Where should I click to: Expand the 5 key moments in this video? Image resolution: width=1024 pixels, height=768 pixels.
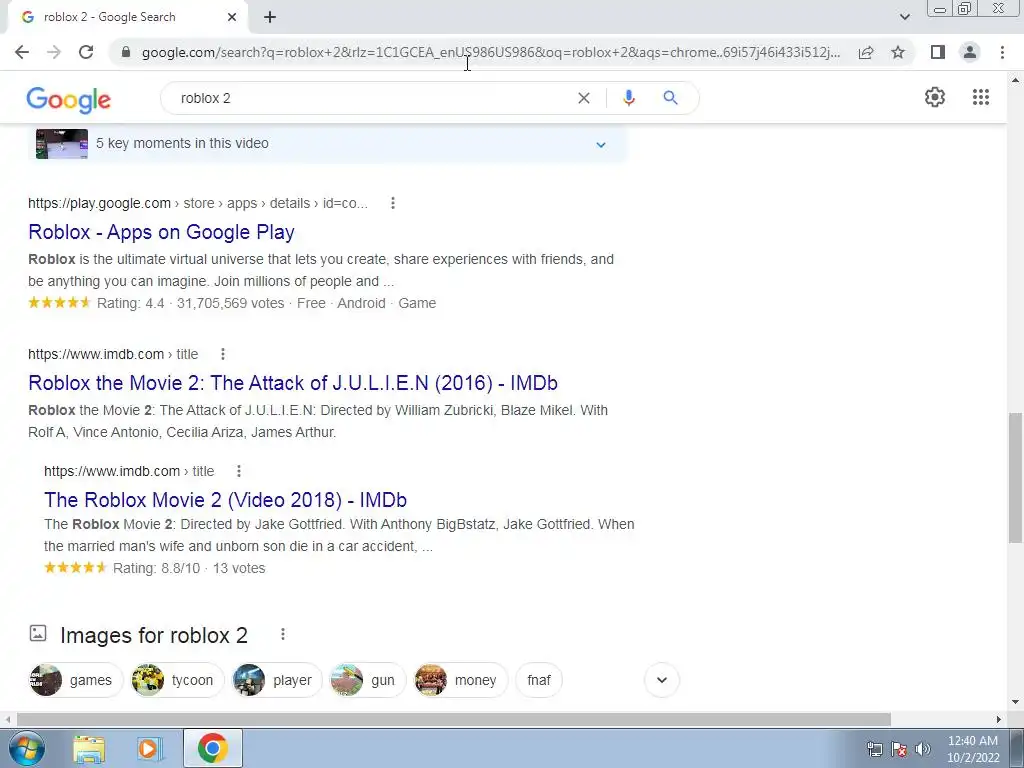601,144
